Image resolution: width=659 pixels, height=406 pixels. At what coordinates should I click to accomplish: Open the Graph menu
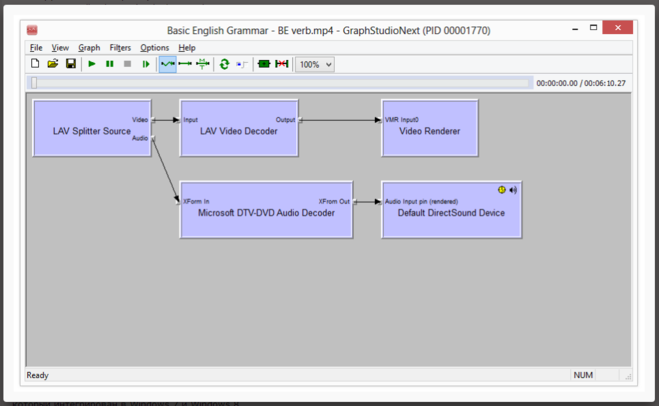tap(89, 47)
